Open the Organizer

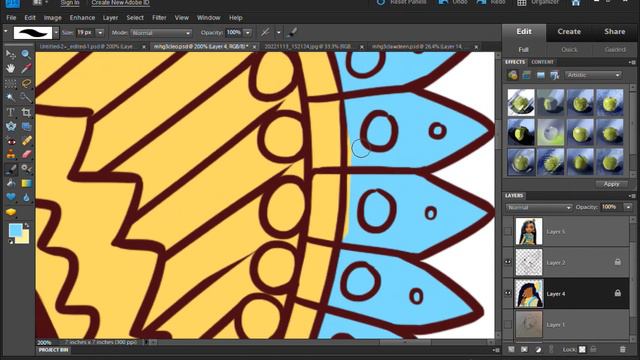(x=538, y=2)
